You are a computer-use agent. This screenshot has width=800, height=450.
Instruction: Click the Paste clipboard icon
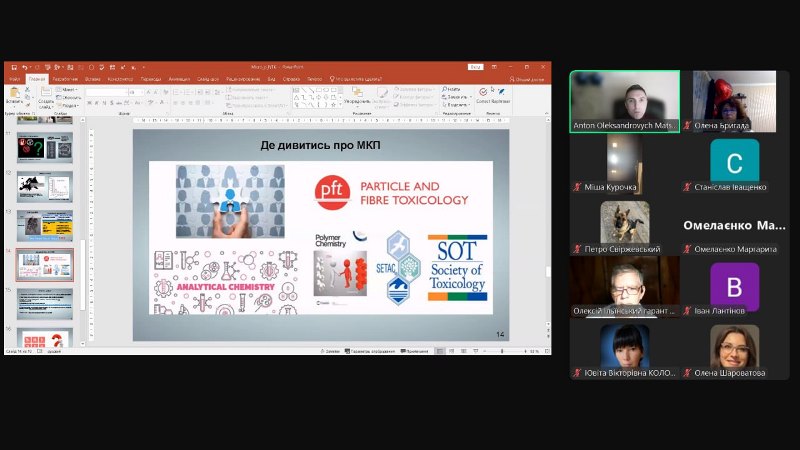(x=14, y=93)
